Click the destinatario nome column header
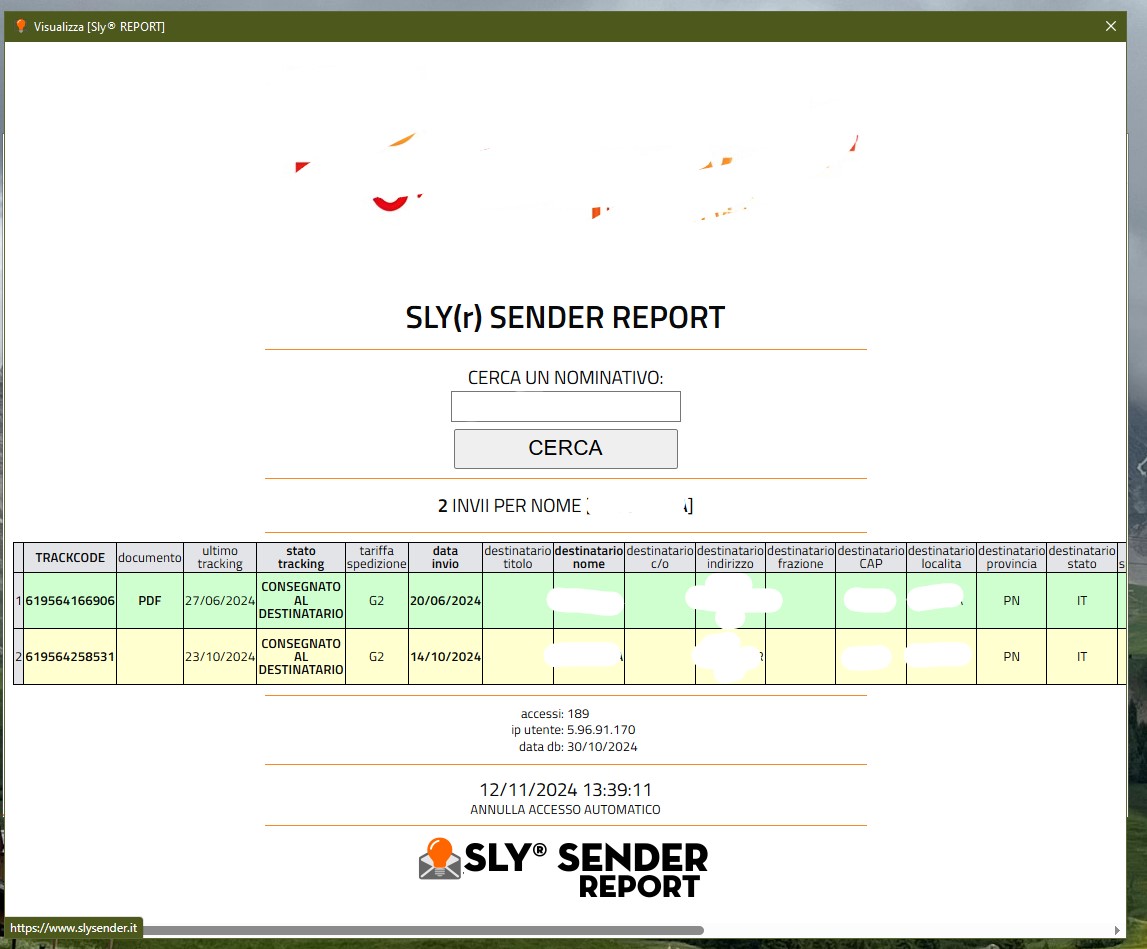The height and width of the screenshot is (949, 1147). 589,558
